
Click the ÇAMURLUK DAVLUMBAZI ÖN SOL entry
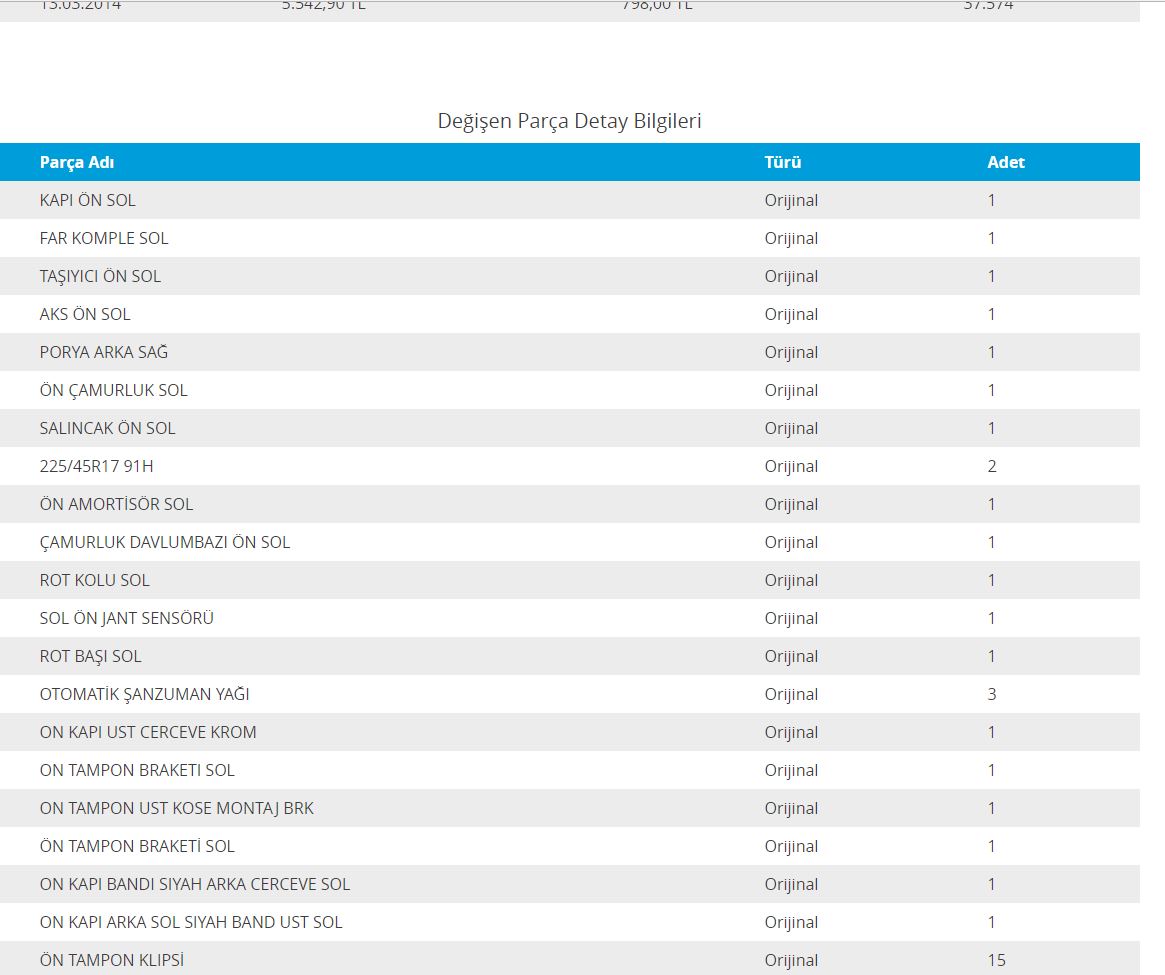(x=165, y=542)
